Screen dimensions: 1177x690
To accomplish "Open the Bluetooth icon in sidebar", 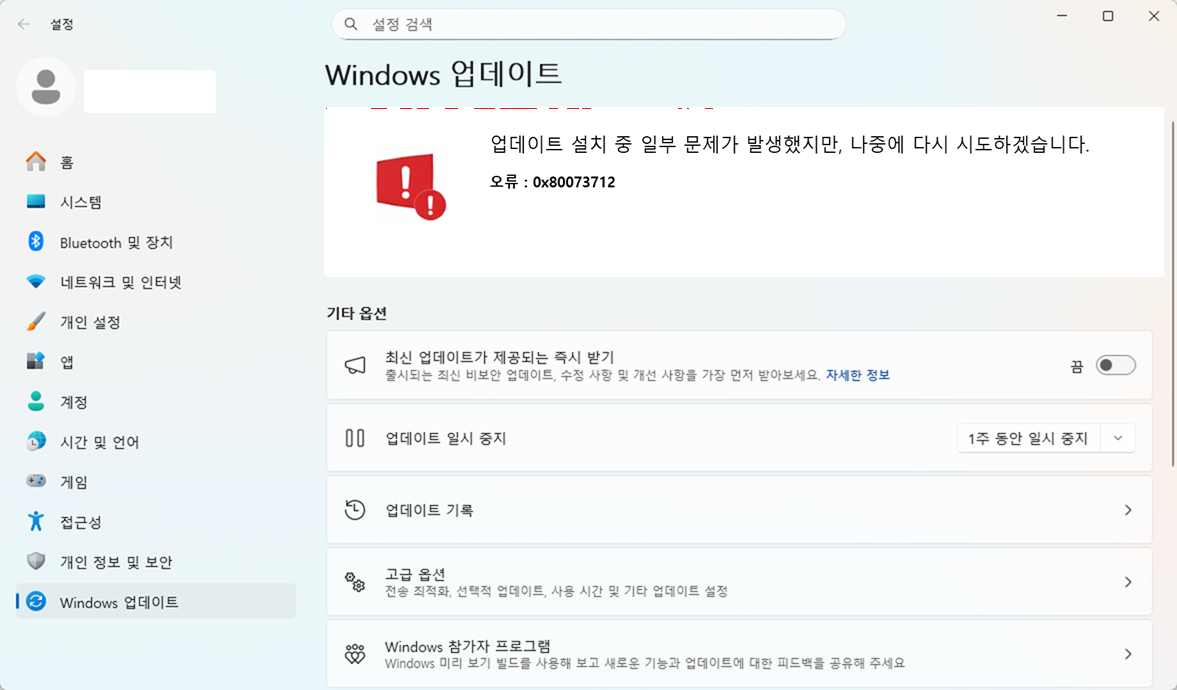I will (35, 241).
